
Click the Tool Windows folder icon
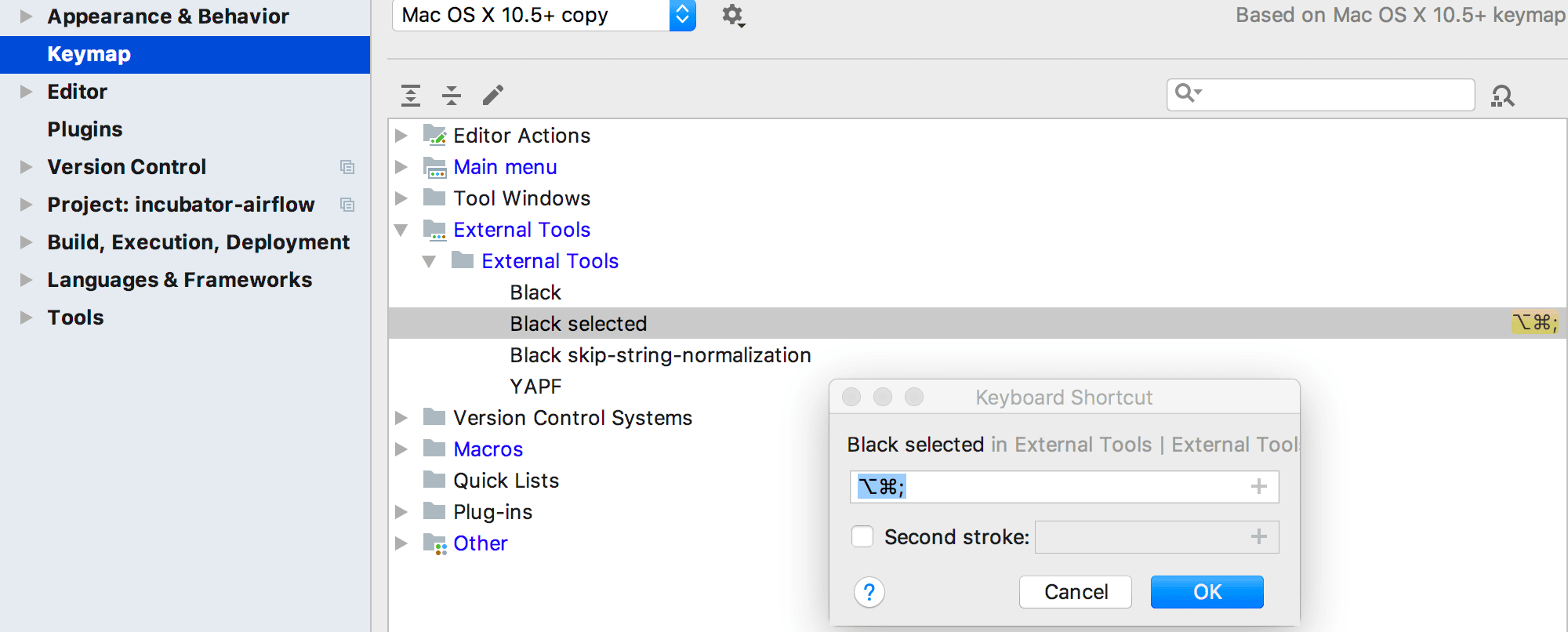[434, 197]
